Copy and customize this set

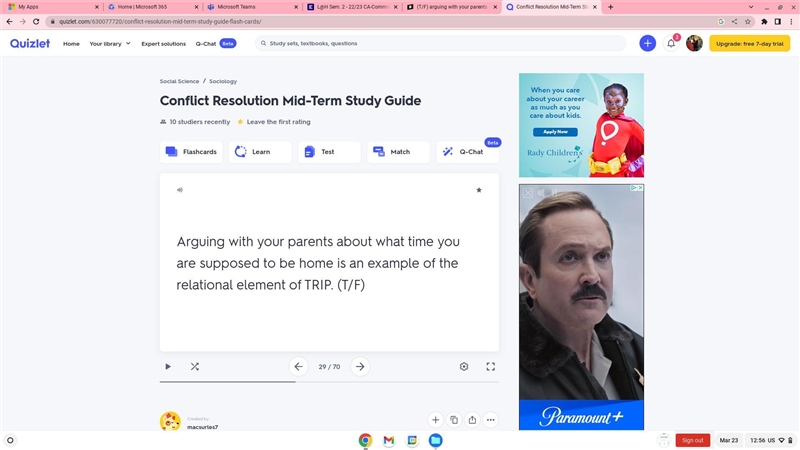pos(454,420)
